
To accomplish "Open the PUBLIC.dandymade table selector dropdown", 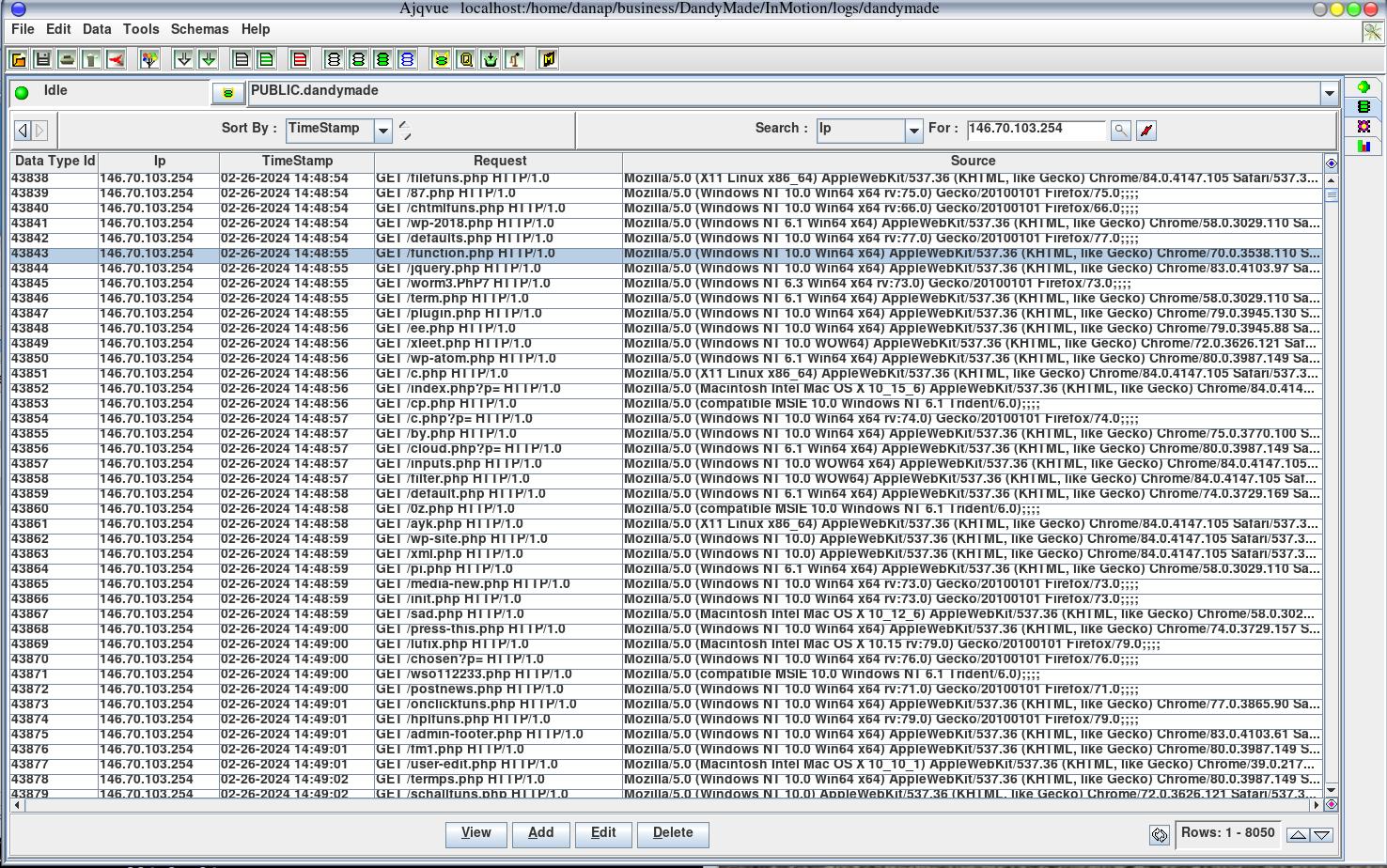I will (x=1329, y=93).
